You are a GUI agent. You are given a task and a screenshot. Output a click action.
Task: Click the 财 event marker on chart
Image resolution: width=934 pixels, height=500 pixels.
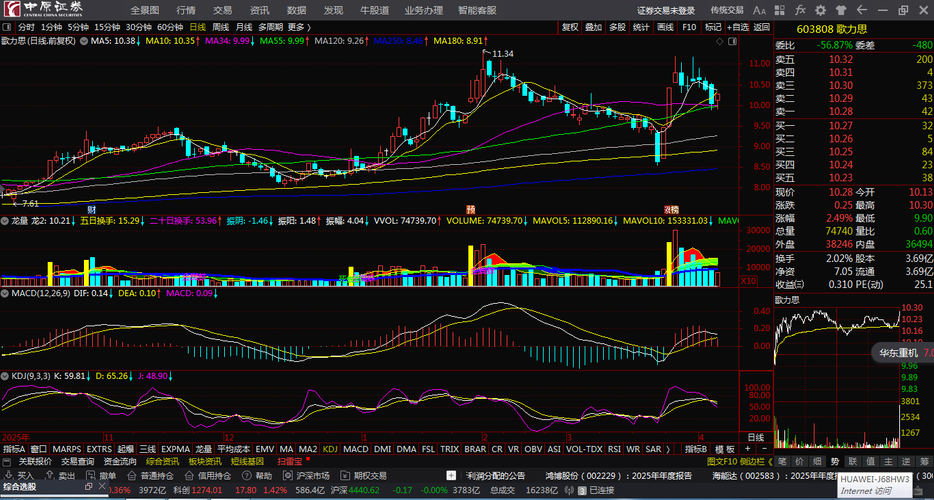click(x=92, y=209)
